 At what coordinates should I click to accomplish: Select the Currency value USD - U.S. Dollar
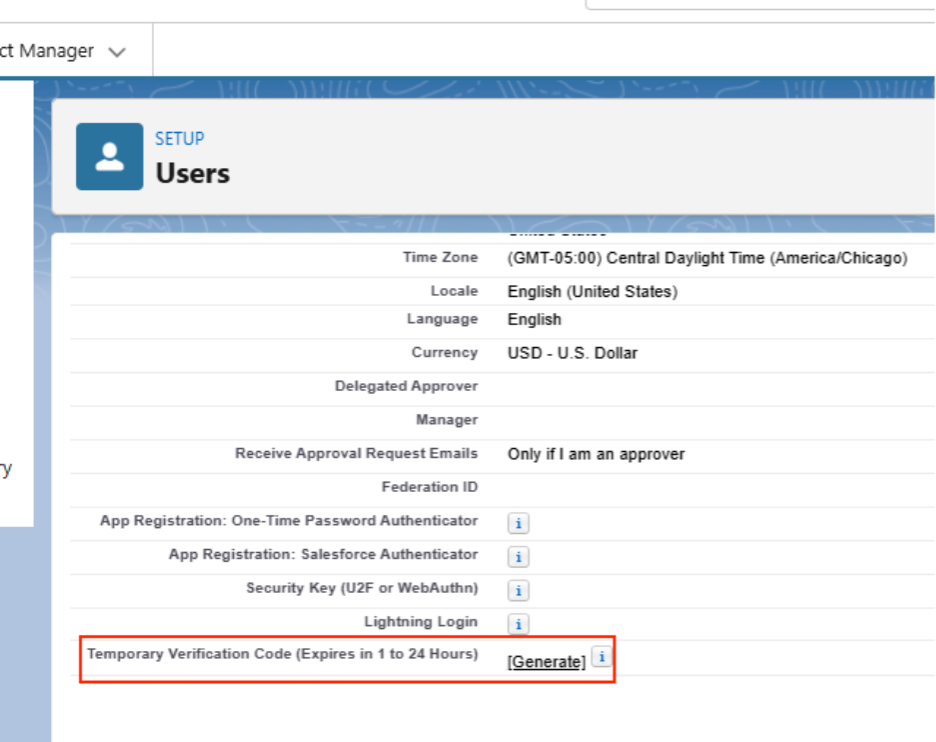click(572, 353)
